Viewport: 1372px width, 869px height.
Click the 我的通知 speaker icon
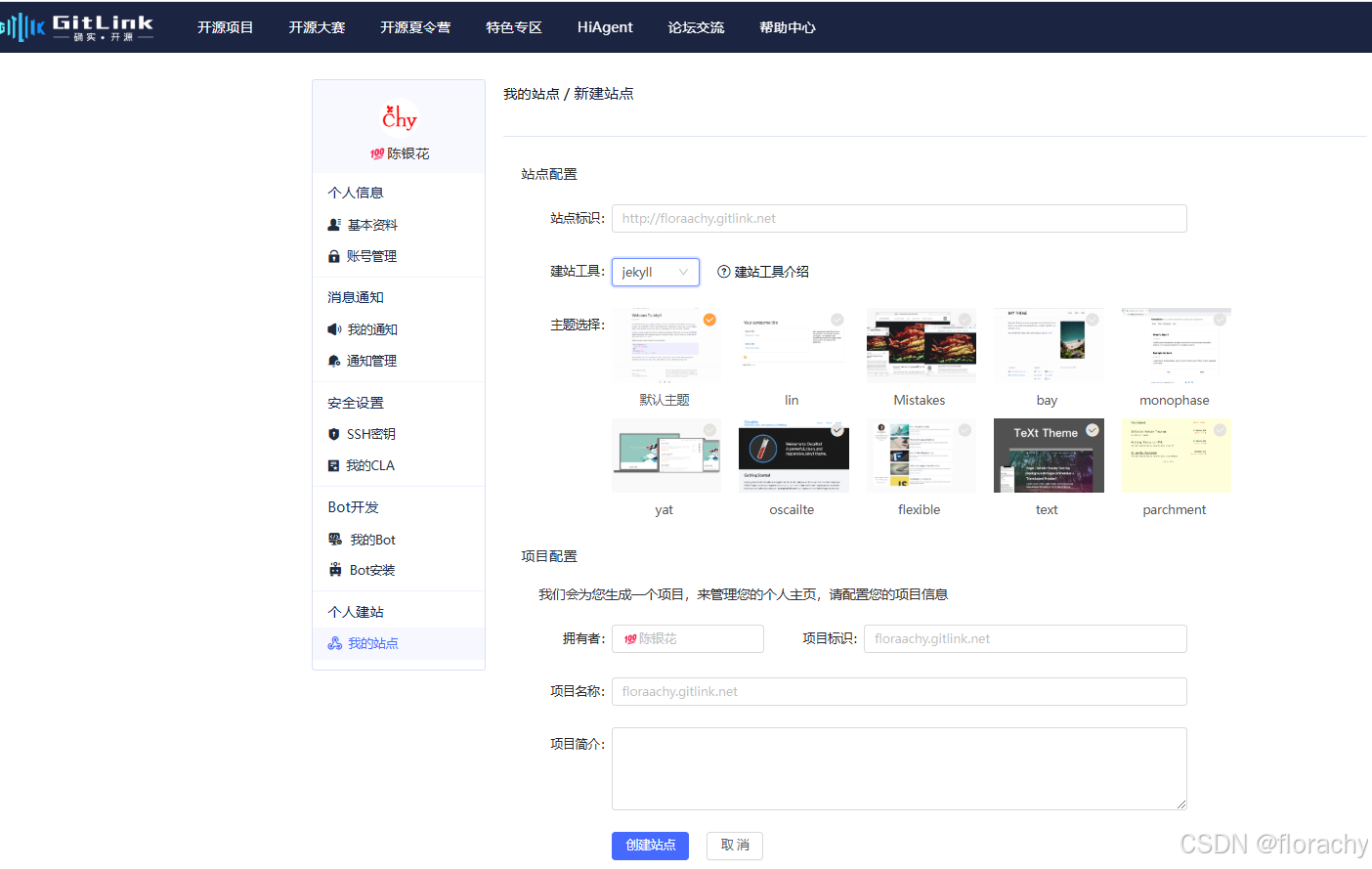(x=334, y=328)
